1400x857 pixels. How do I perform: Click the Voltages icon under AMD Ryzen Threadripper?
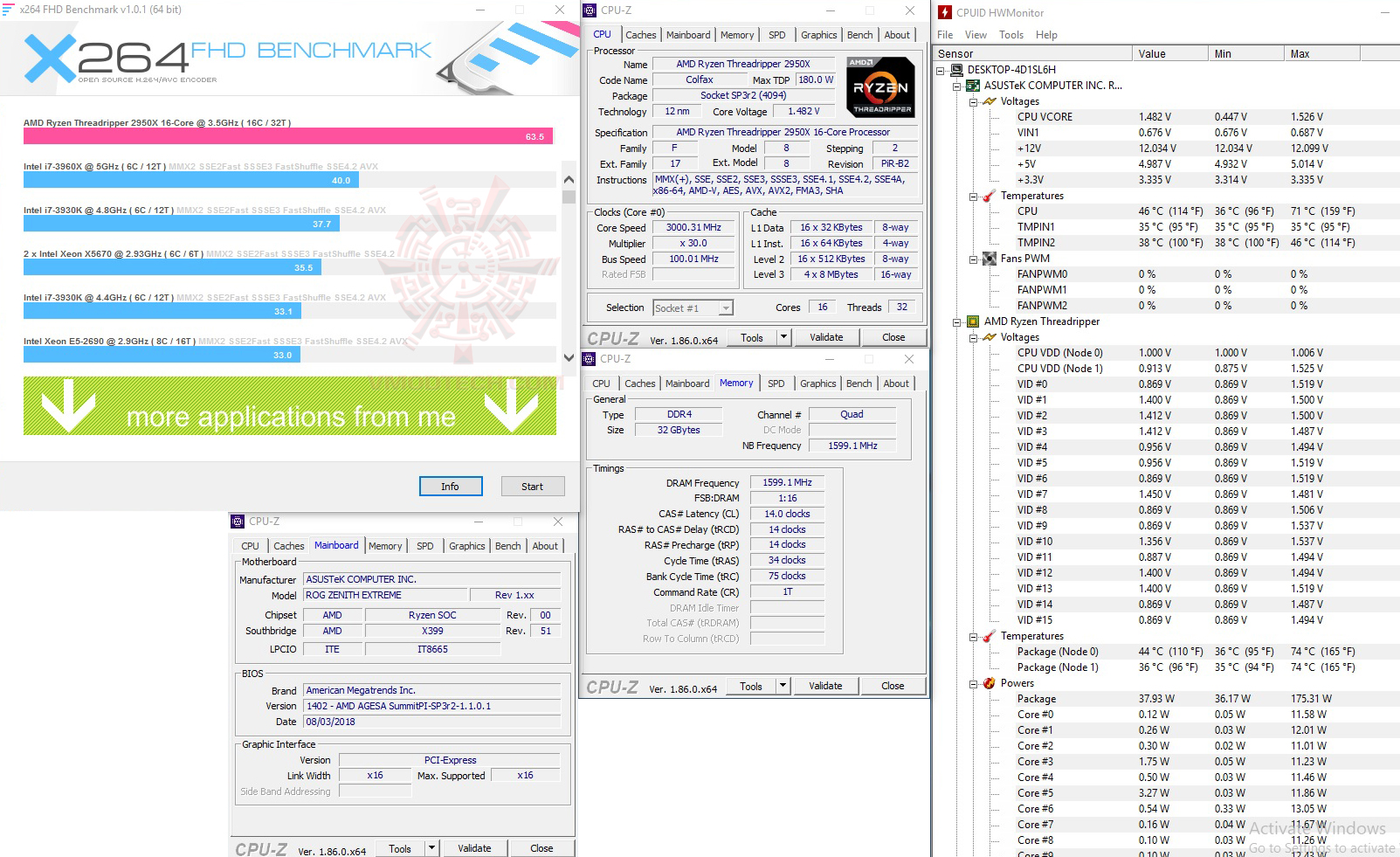click(x=990, y=337)
